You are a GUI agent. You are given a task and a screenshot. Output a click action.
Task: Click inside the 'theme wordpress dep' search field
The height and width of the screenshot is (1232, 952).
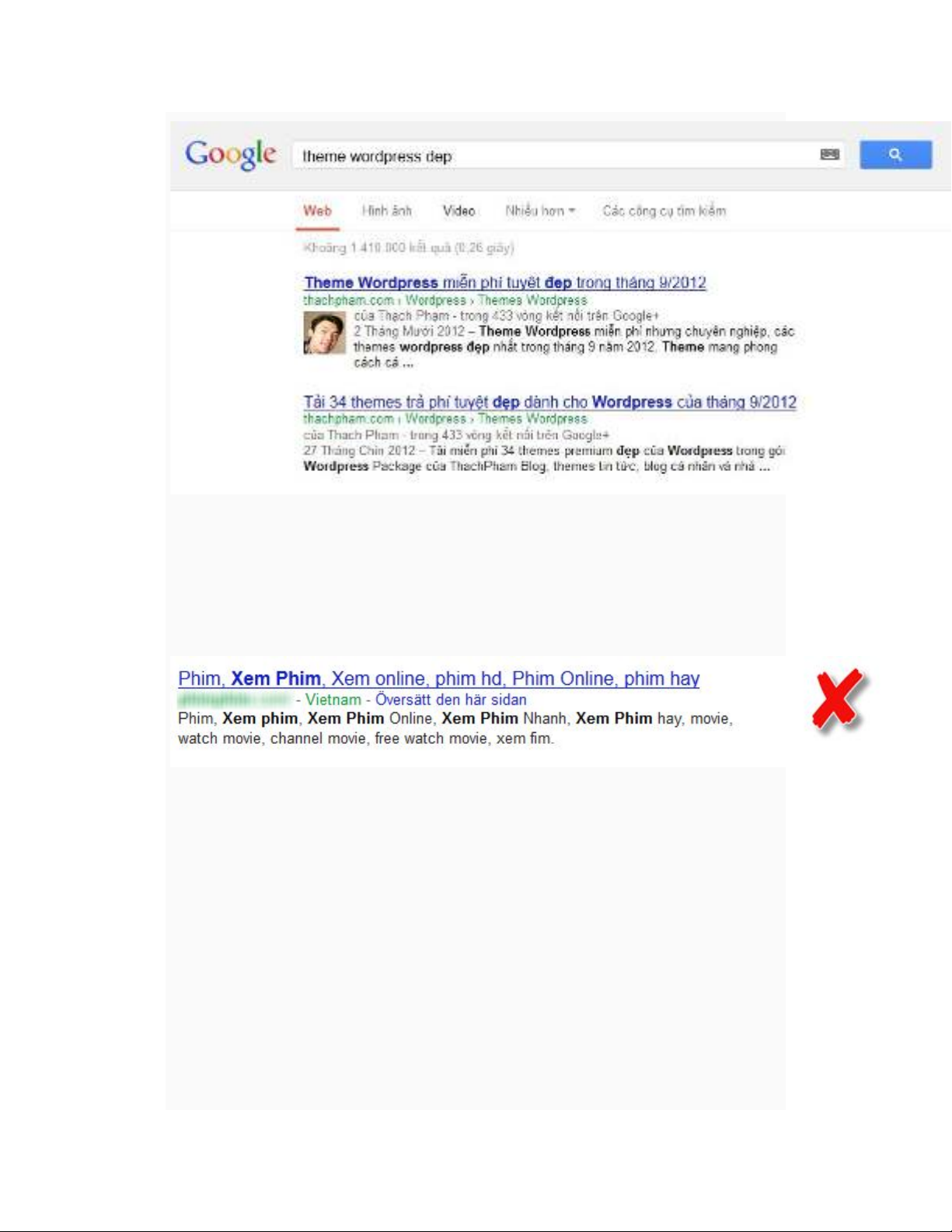556,155
